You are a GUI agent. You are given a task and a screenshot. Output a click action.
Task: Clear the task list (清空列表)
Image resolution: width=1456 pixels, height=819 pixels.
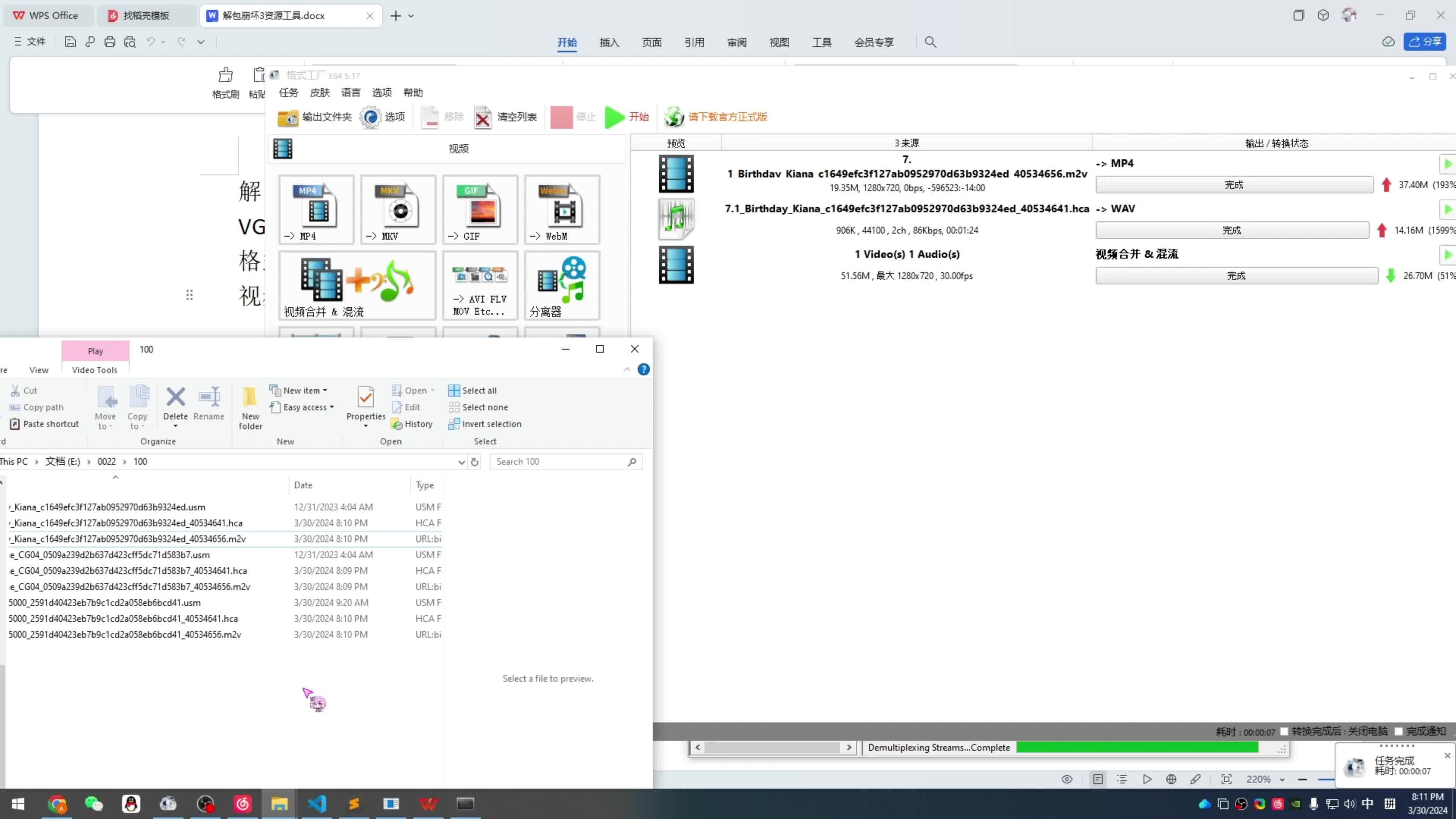click(505, 117)
